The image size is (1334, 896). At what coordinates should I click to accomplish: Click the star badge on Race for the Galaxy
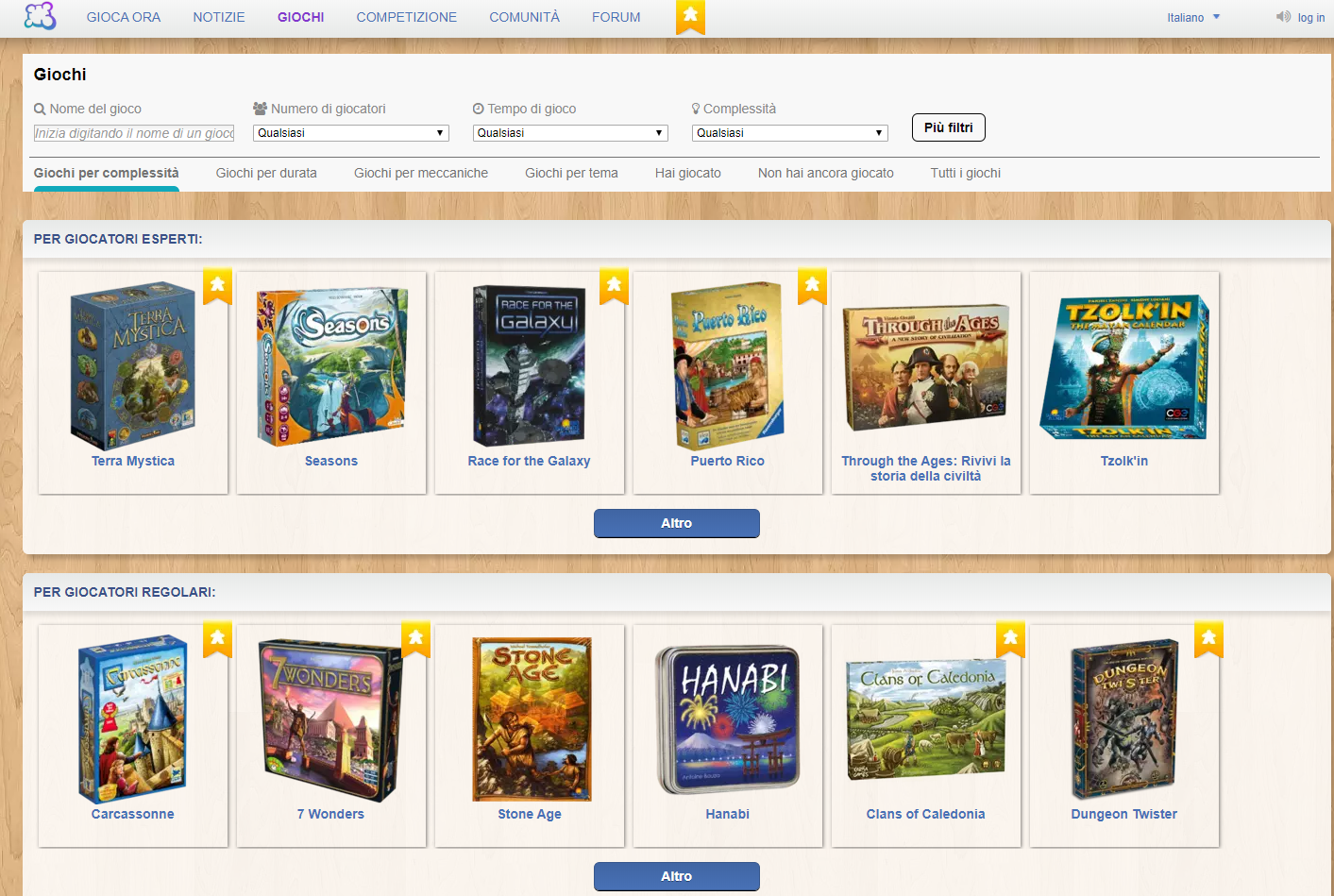click(614, 285)
